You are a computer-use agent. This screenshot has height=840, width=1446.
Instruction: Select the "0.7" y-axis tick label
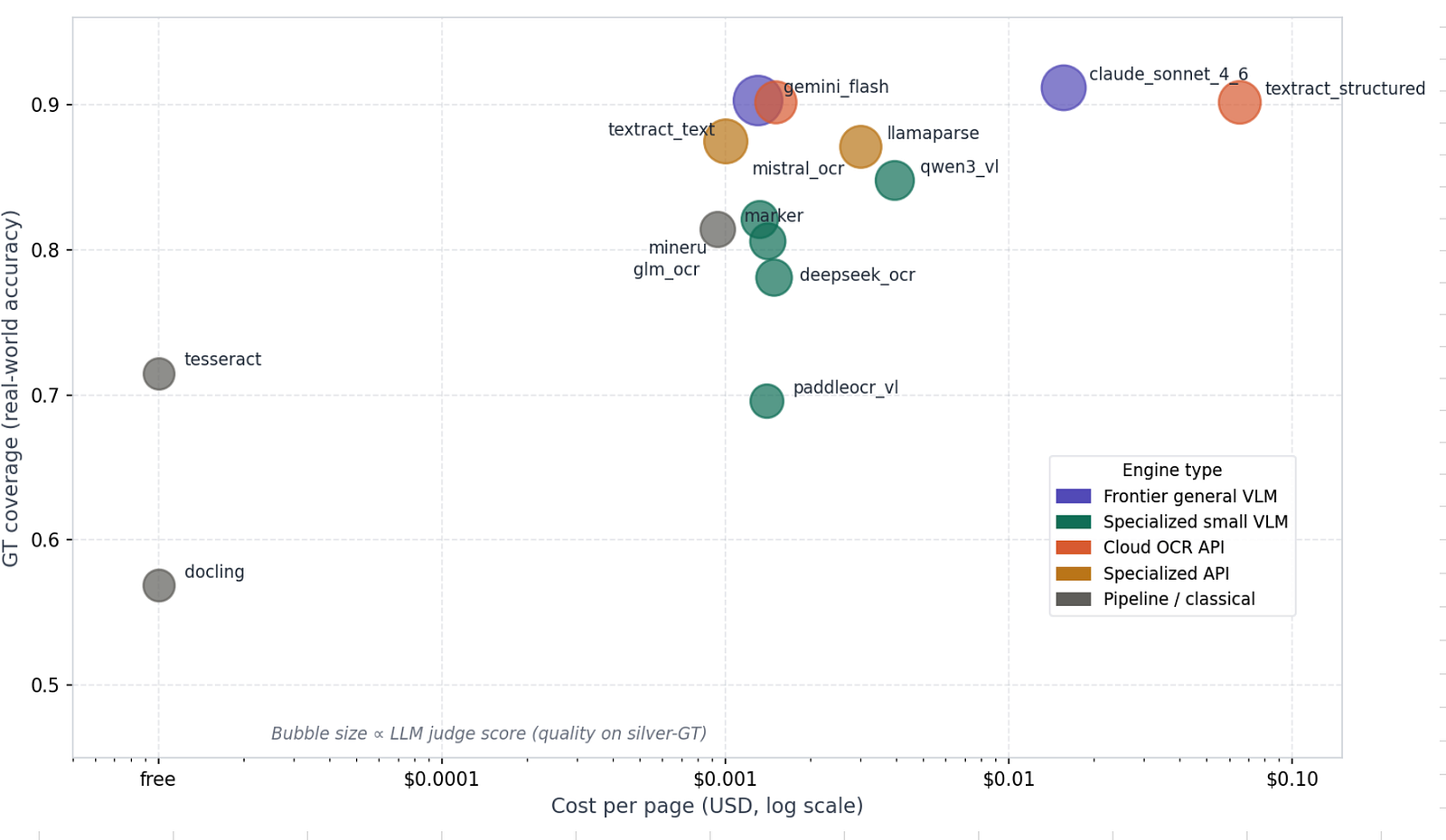tap(45, 396)
